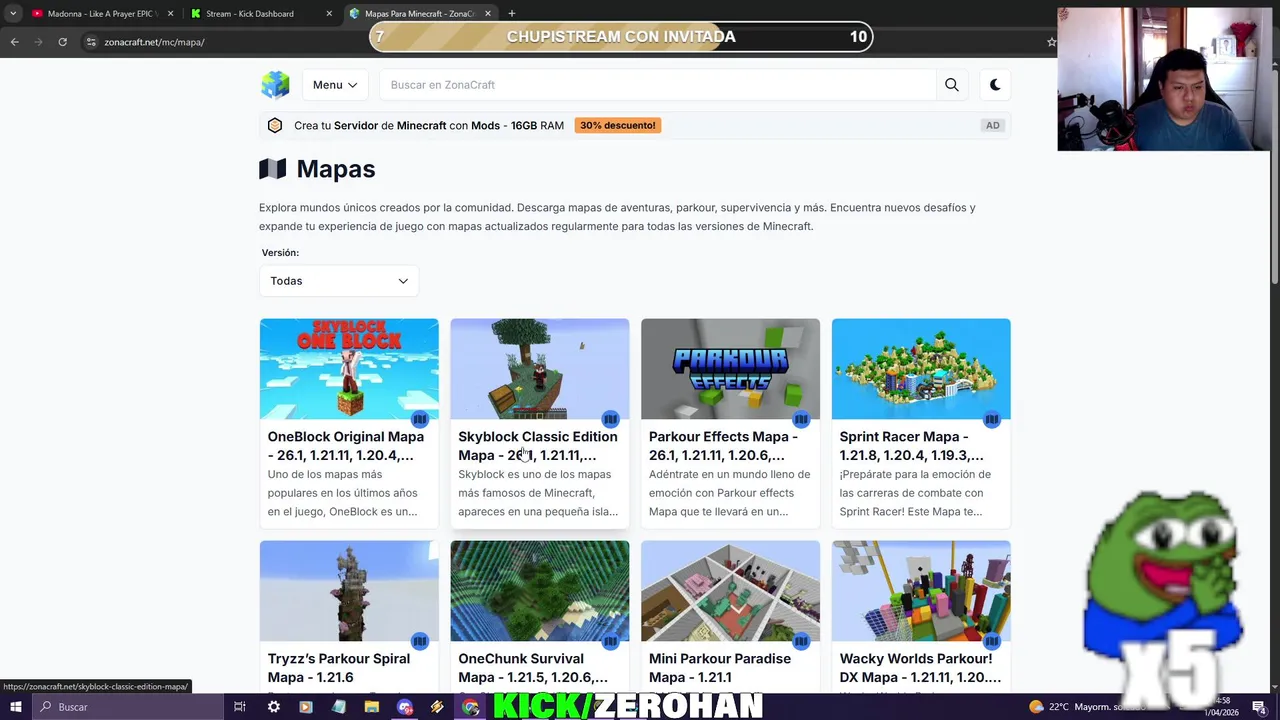This screenshot has height=720, width=1280.
Task: Click the taskbar Buscar search box
Action: 130,707
